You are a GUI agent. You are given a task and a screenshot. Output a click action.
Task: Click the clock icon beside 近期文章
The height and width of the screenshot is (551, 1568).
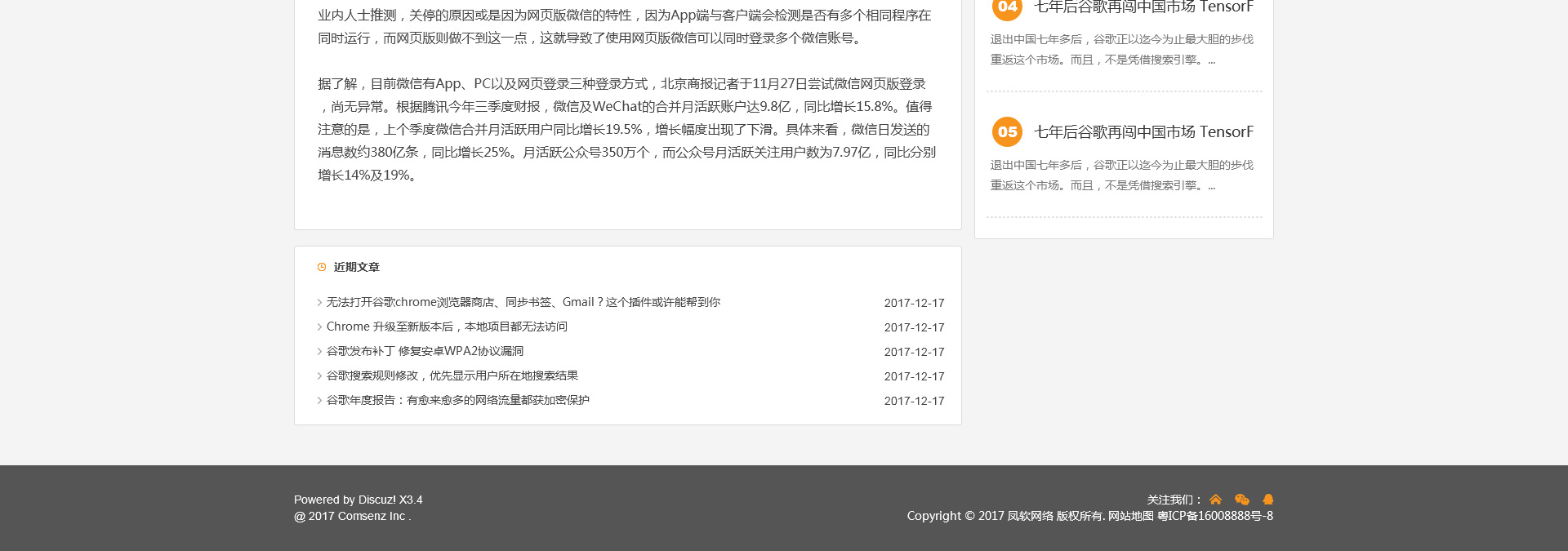click(x=322, y=267)
